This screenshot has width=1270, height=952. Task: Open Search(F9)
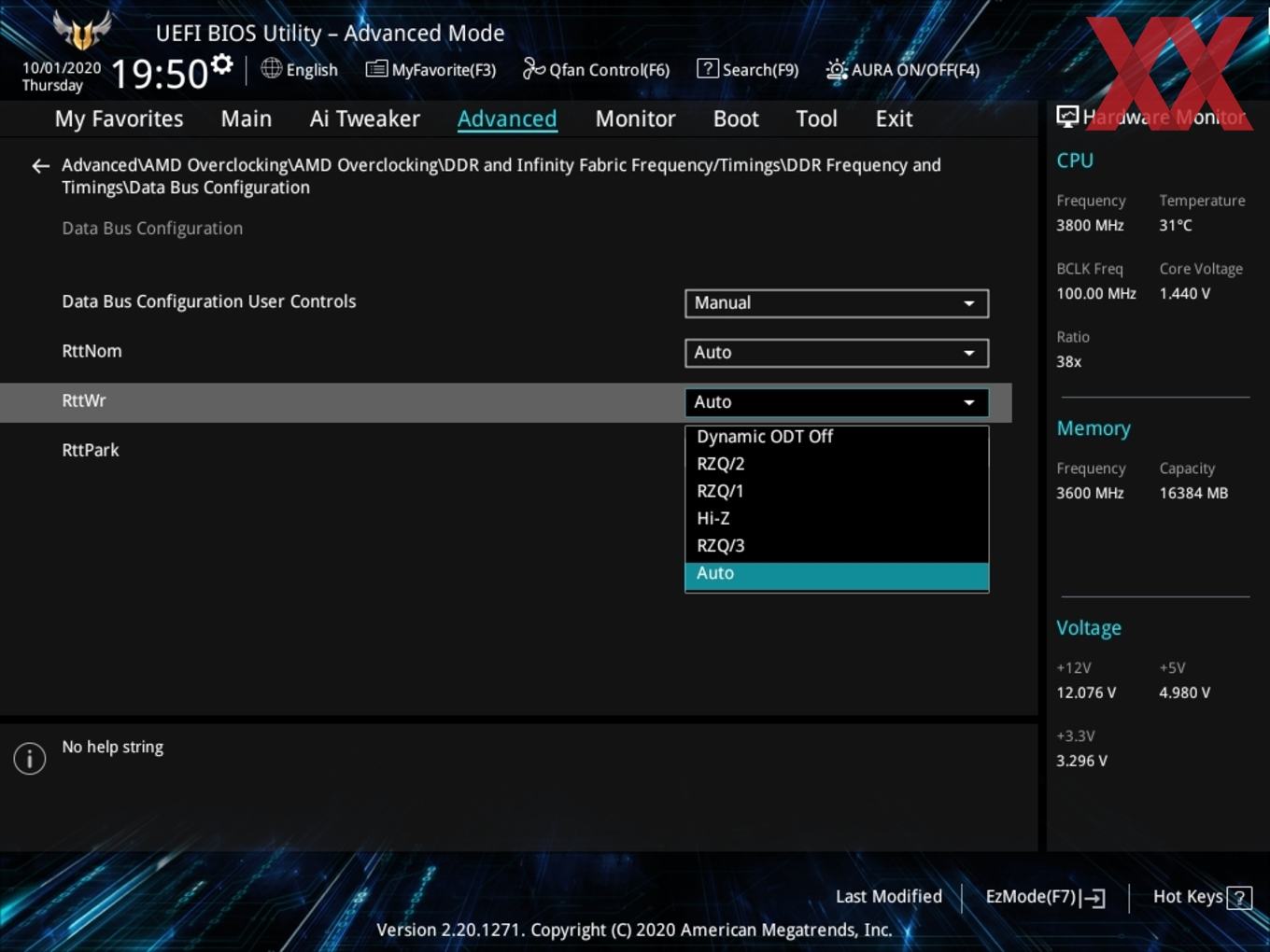coord(748,70)
